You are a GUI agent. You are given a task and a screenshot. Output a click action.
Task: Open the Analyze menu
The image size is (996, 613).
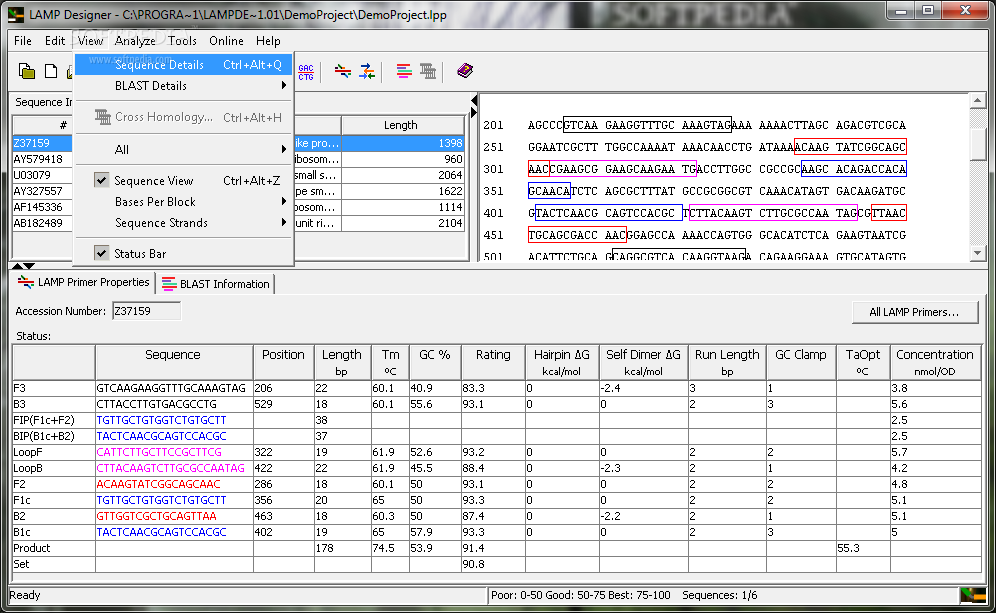coord(135,41)
